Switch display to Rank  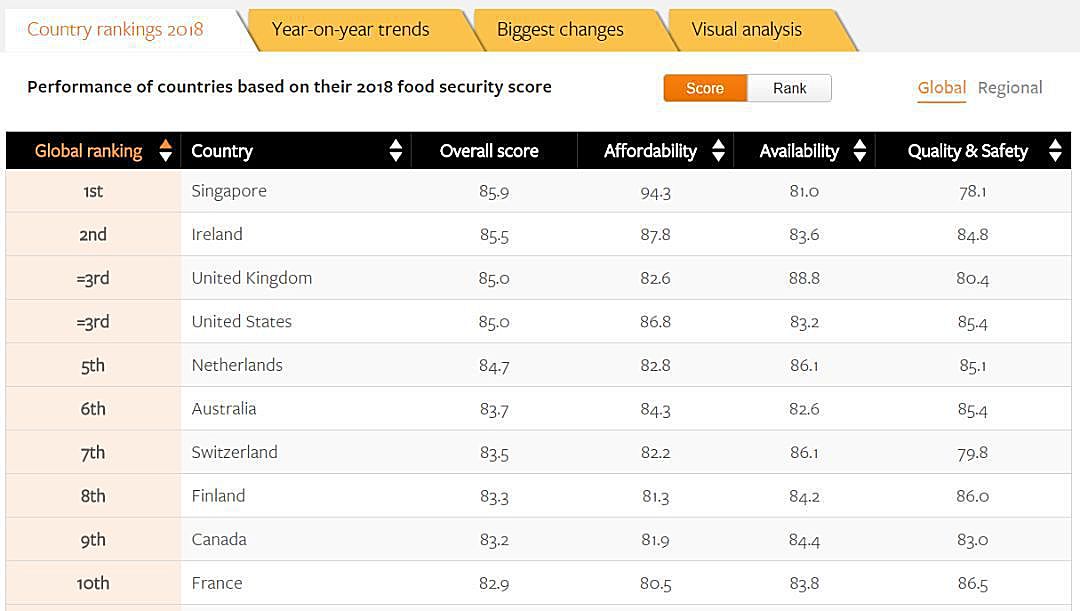tap(789, 88)
